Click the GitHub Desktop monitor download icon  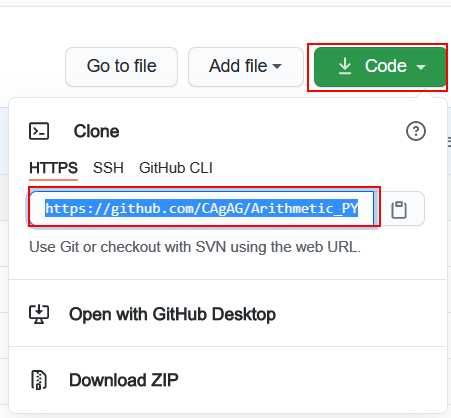[x=39, y=314]
